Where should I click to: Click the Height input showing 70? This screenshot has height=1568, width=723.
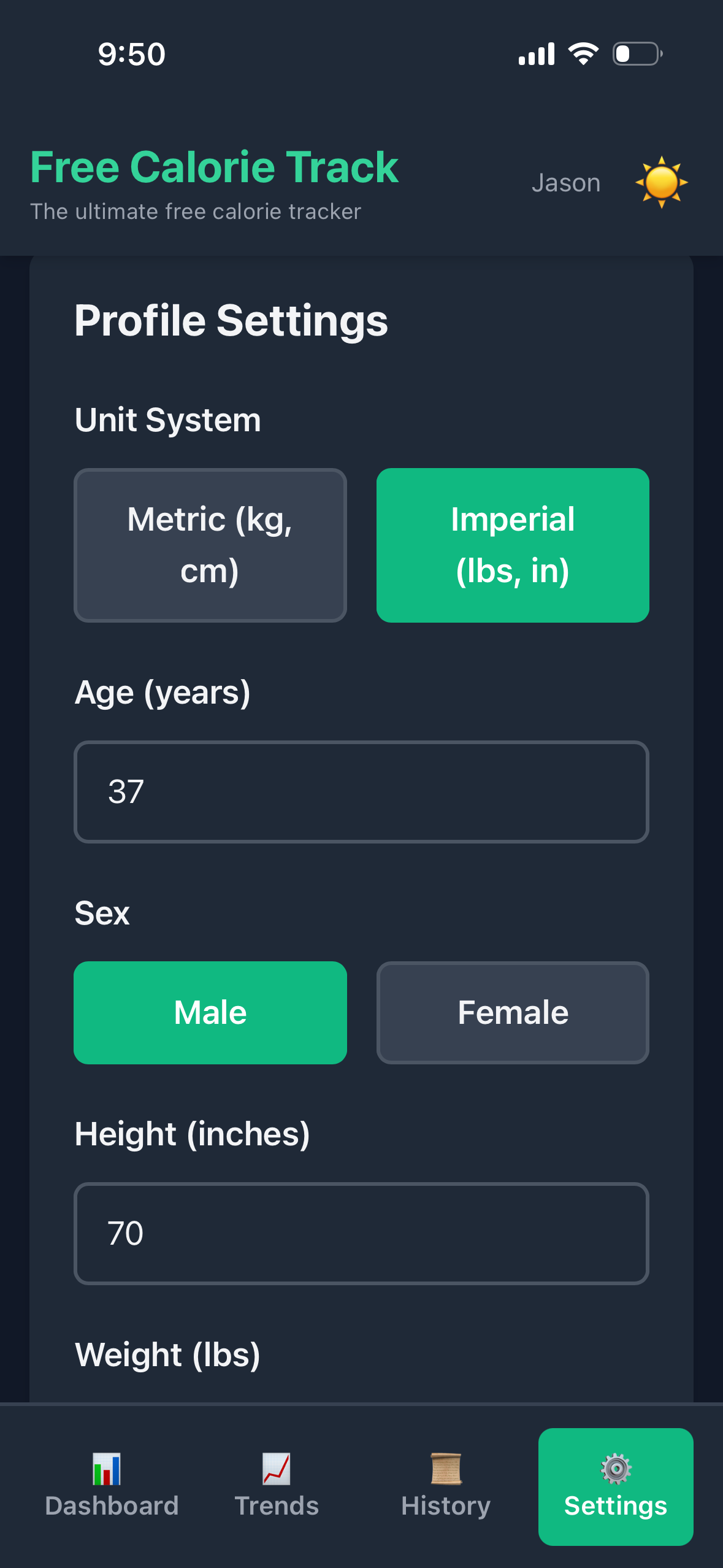[361, 1234]
